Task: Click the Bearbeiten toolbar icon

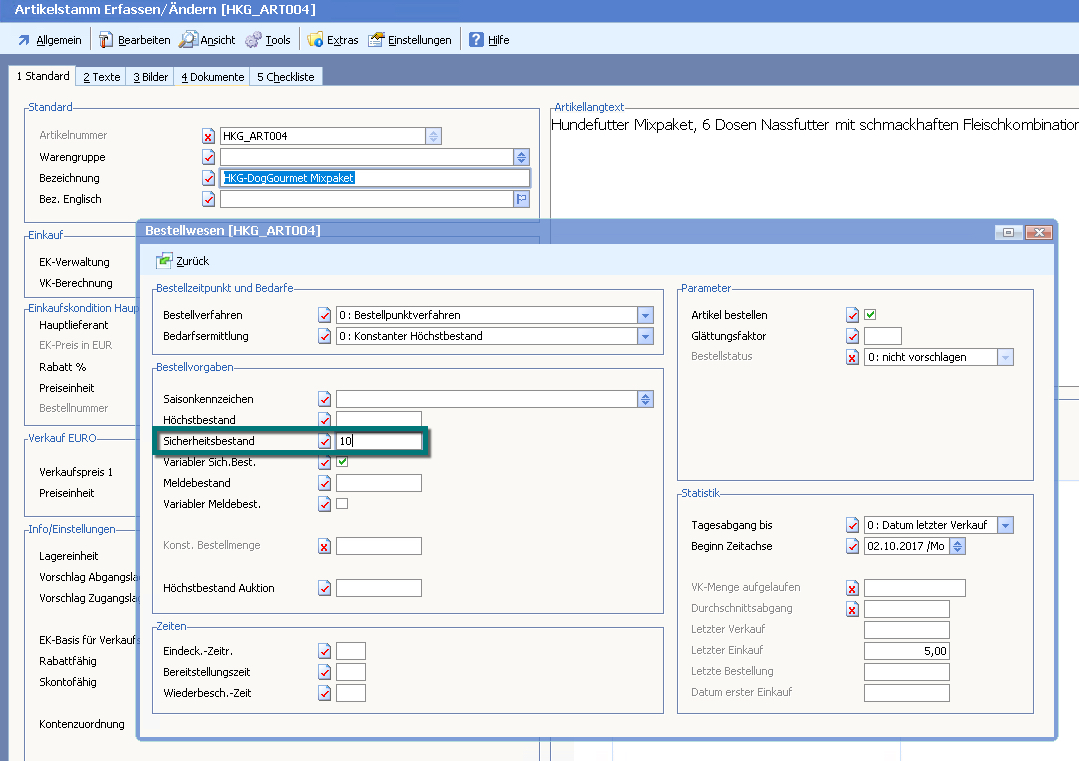Action: (x=106, y=40)
